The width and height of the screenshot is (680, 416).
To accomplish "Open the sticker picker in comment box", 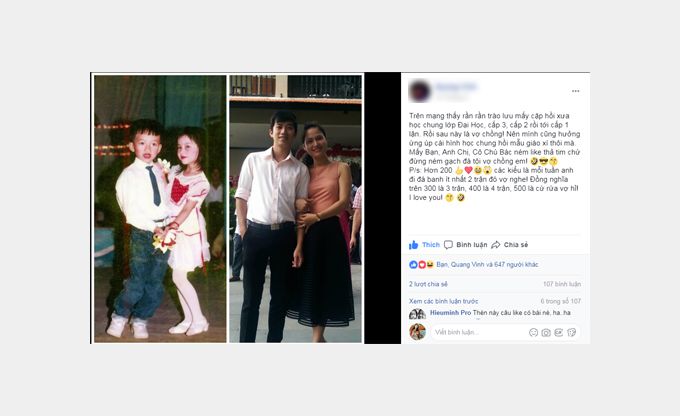I will pyautogui.click(x=572, y=332).
